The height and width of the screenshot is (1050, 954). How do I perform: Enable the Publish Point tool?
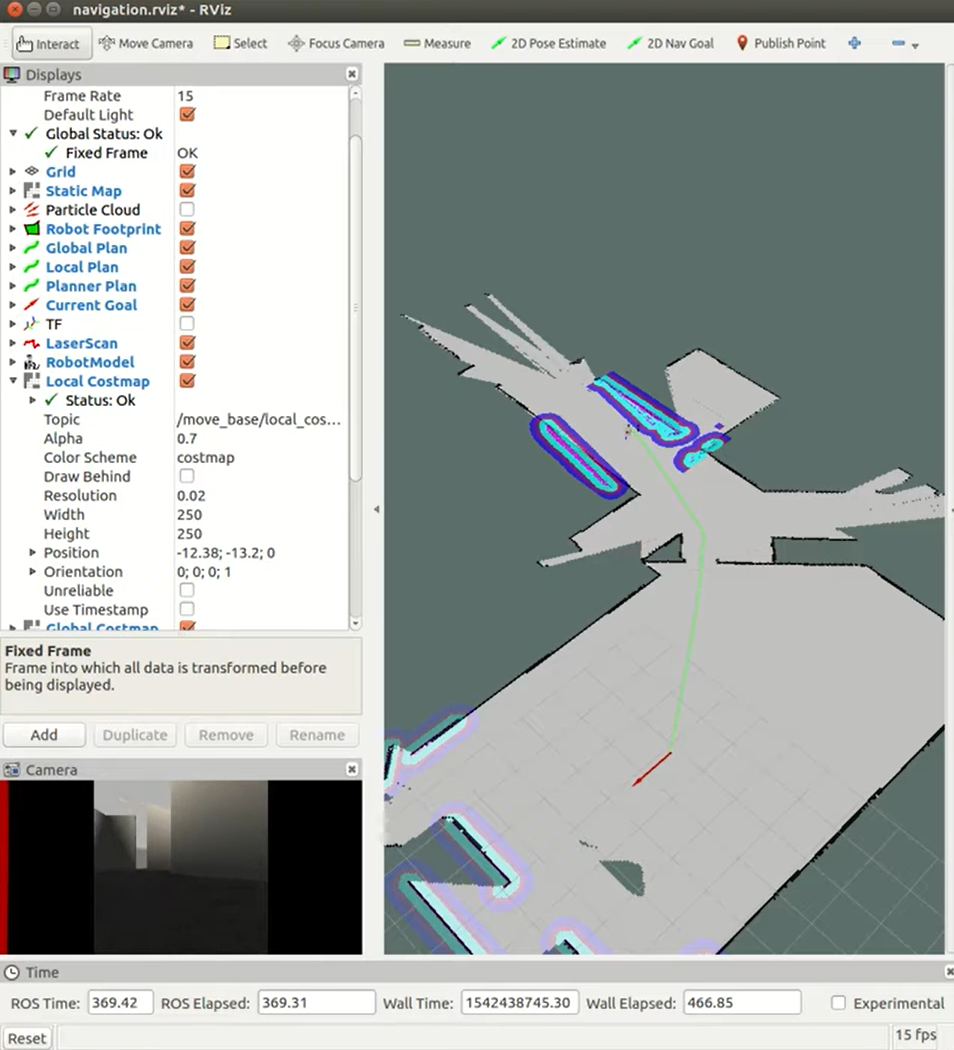coord(780,43)
